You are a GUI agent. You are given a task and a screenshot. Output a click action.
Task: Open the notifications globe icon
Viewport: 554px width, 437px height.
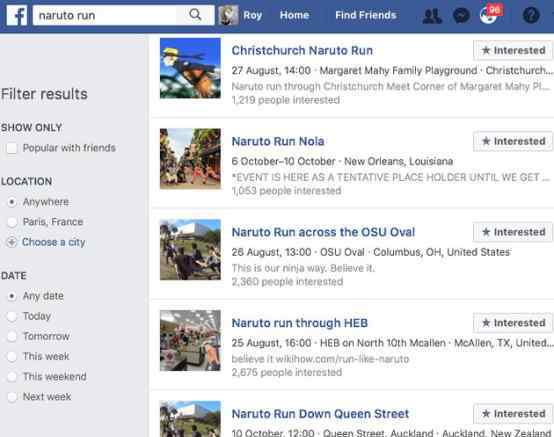(489, 16)
